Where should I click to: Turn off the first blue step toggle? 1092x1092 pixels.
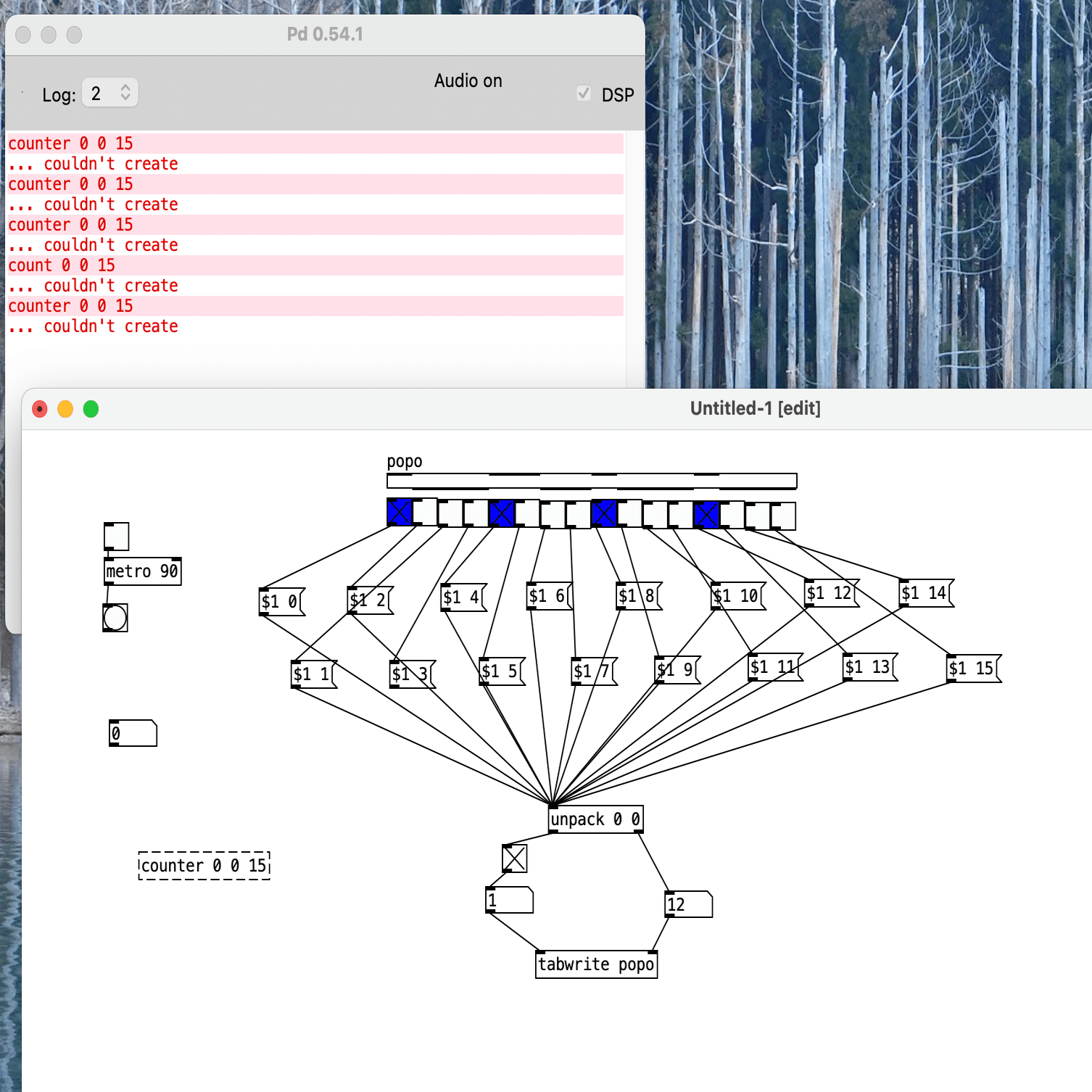coord(398,513)
